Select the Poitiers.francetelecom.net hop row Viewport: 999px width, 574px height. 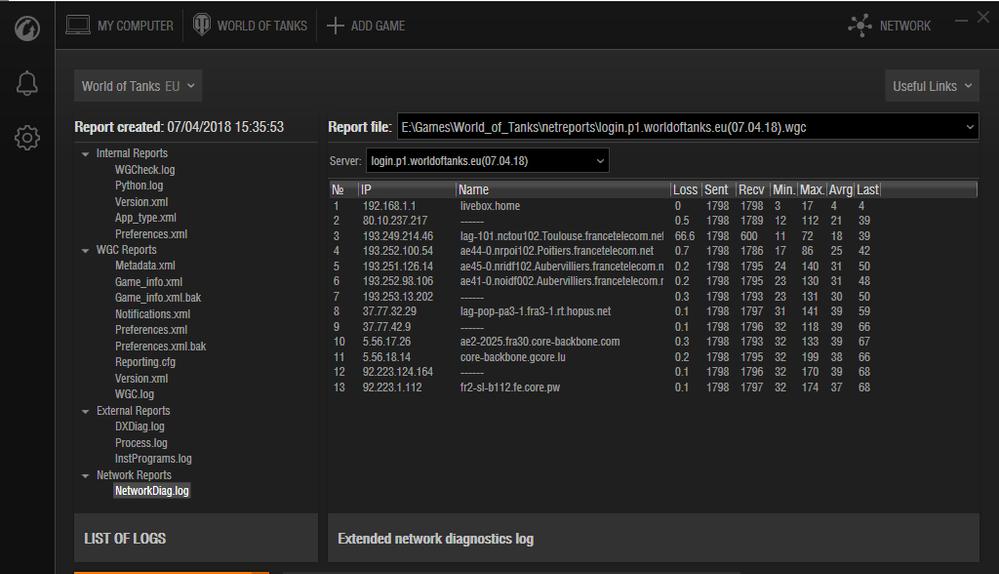tap(653, 251)
